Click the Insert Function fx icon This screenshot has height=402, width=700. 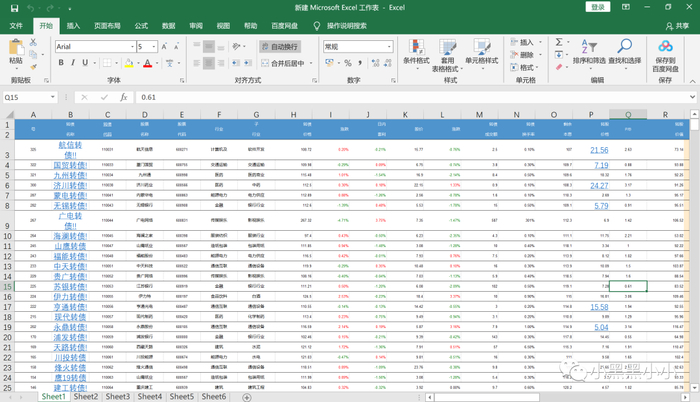coord(124,97)
